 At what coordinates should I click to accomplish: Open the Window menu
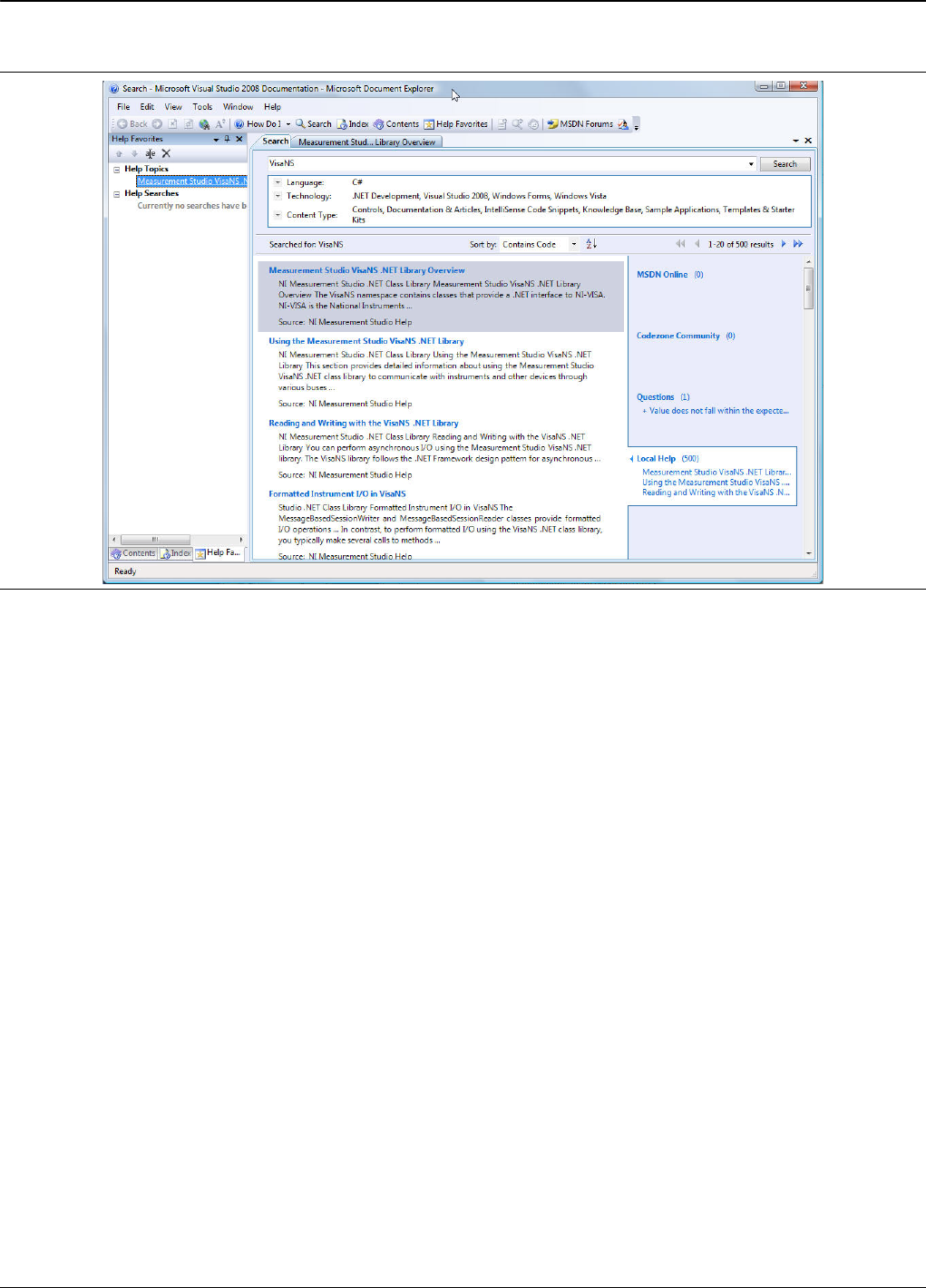[x=239, y=107]
